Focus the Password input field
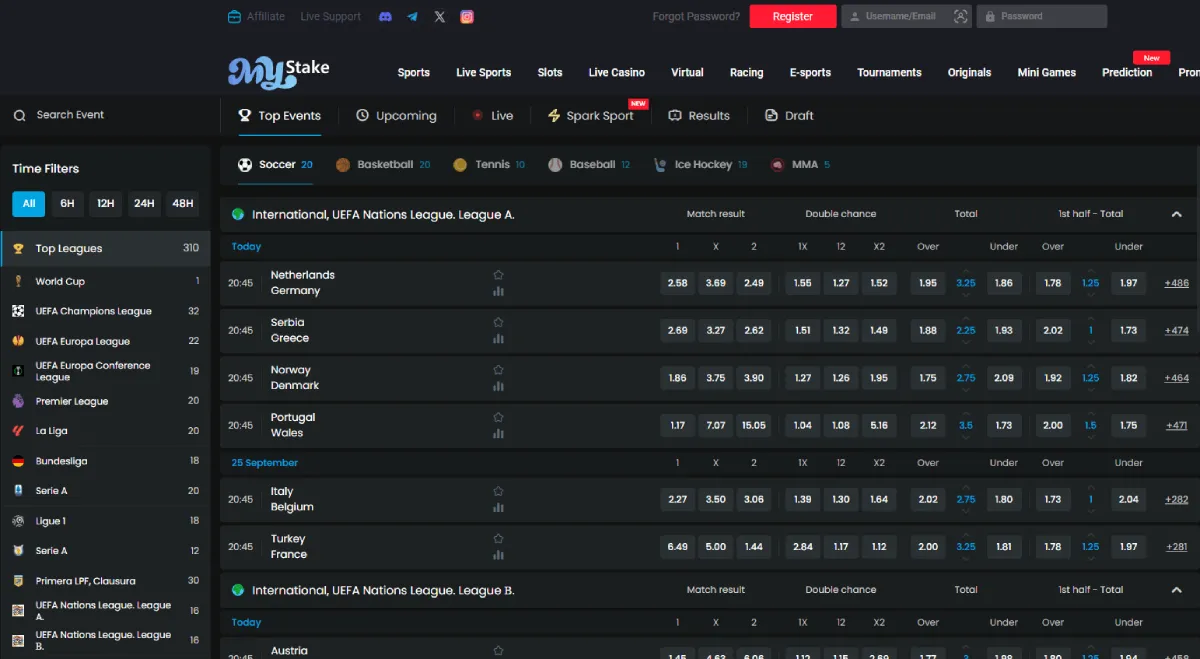1200x659 pixels. [x=1042, y=16]
